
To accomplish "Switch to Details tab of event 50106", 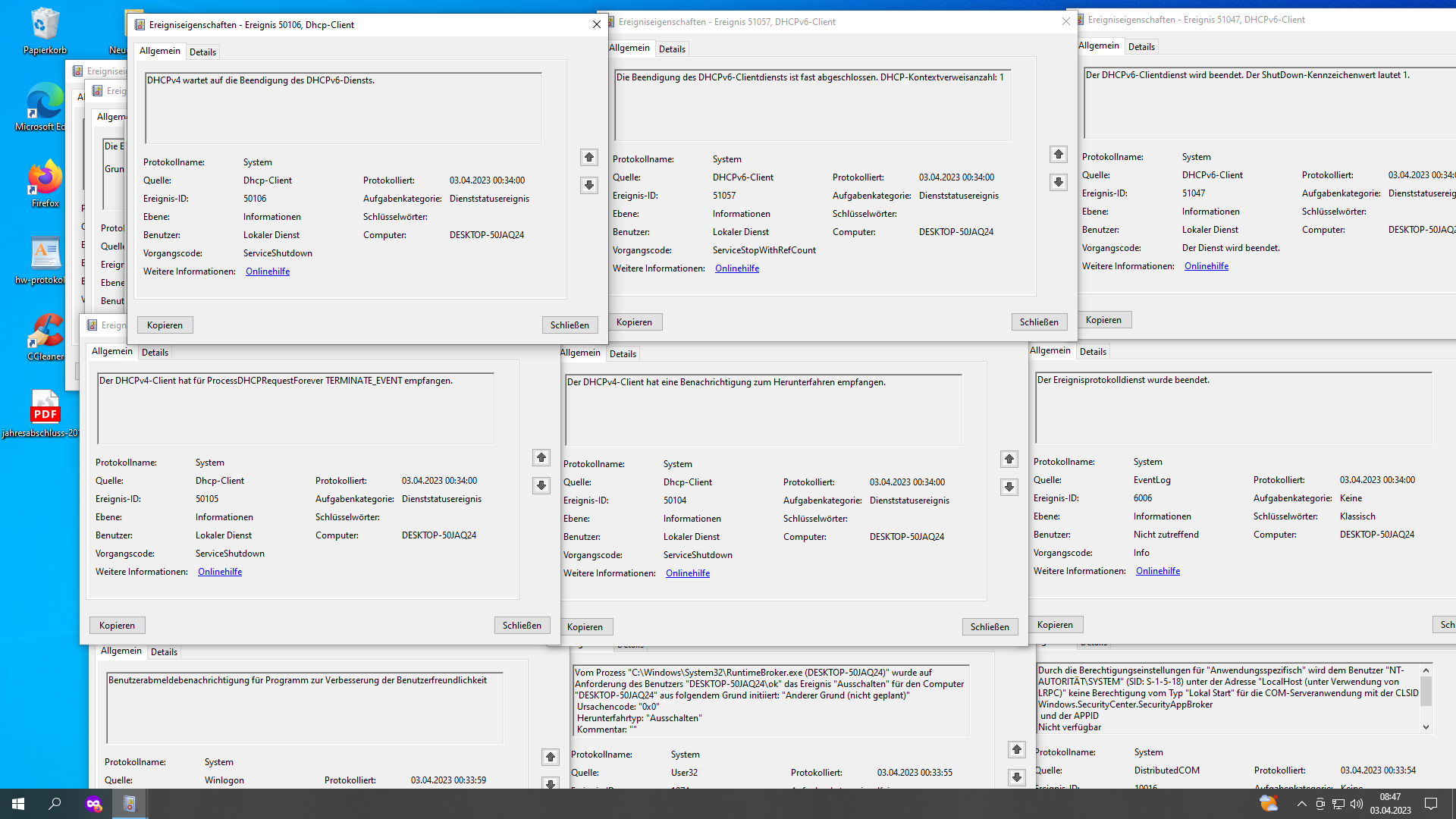I will point(202,52).
